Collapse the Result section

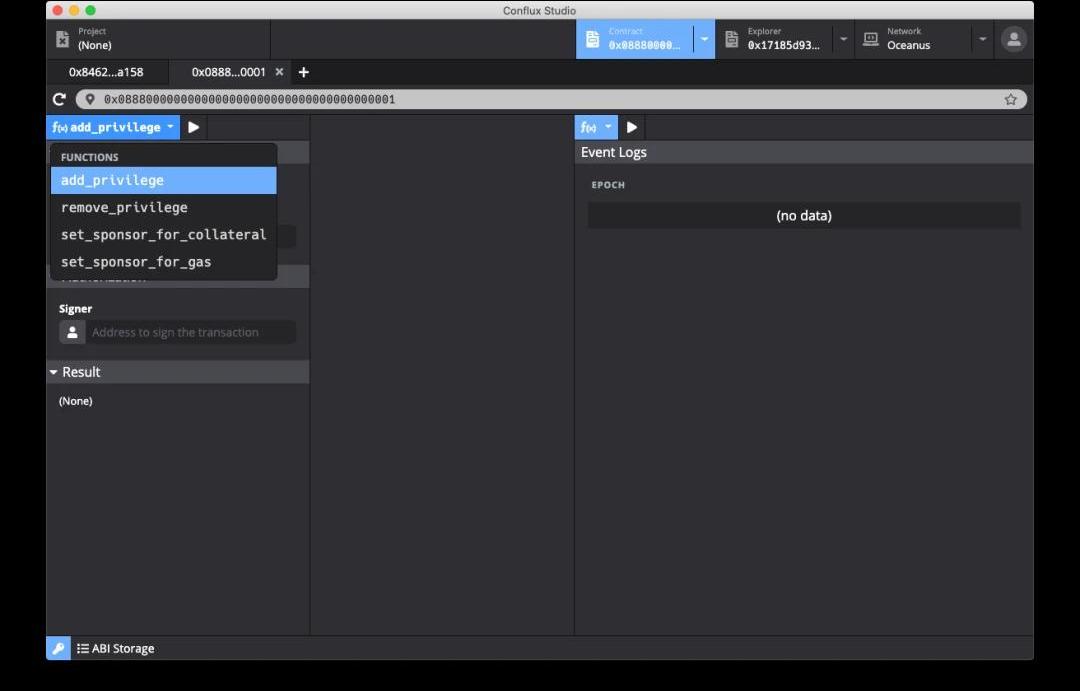[x=54, y=372]
